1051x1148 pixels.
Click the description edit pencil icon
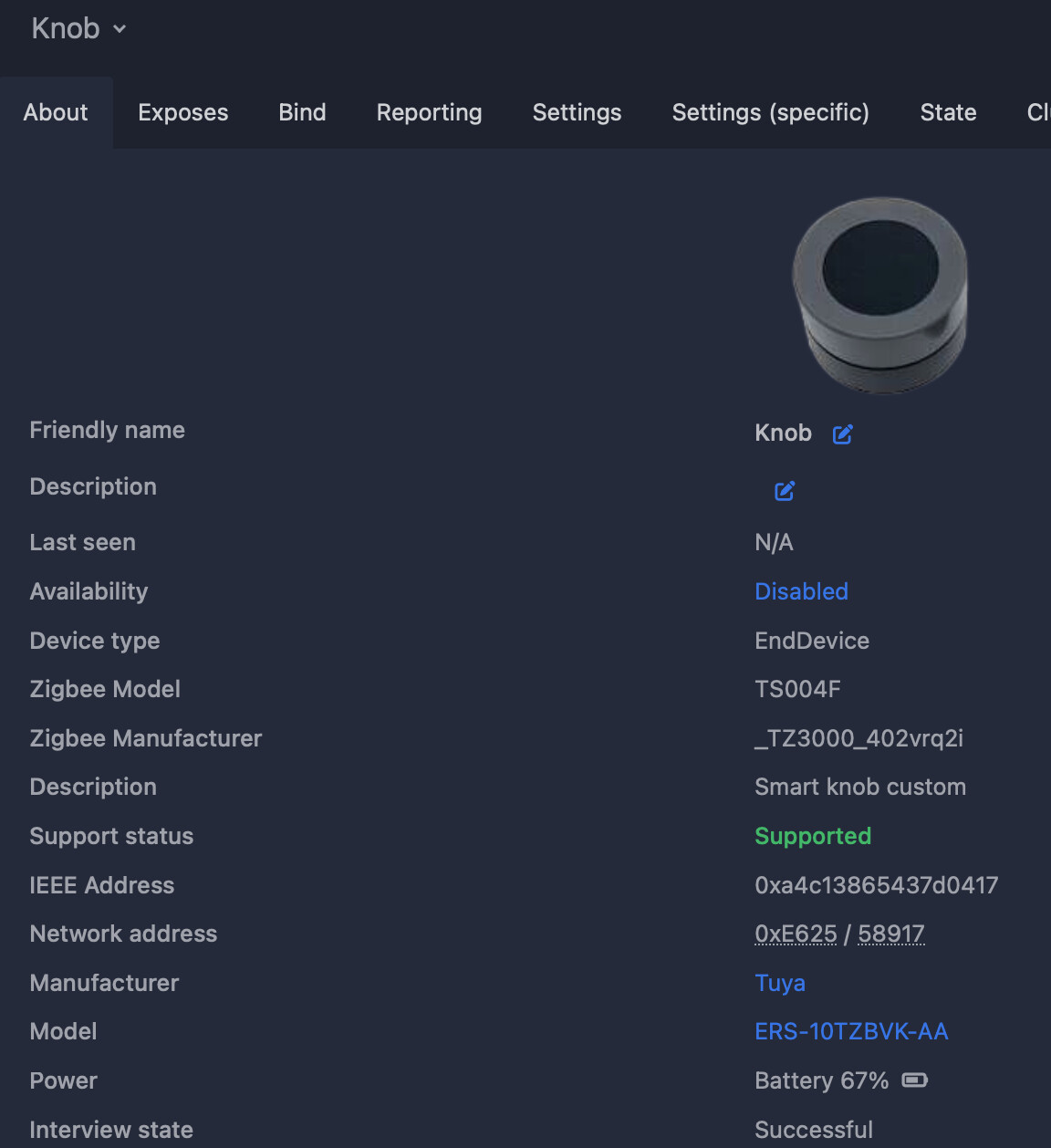785,491
